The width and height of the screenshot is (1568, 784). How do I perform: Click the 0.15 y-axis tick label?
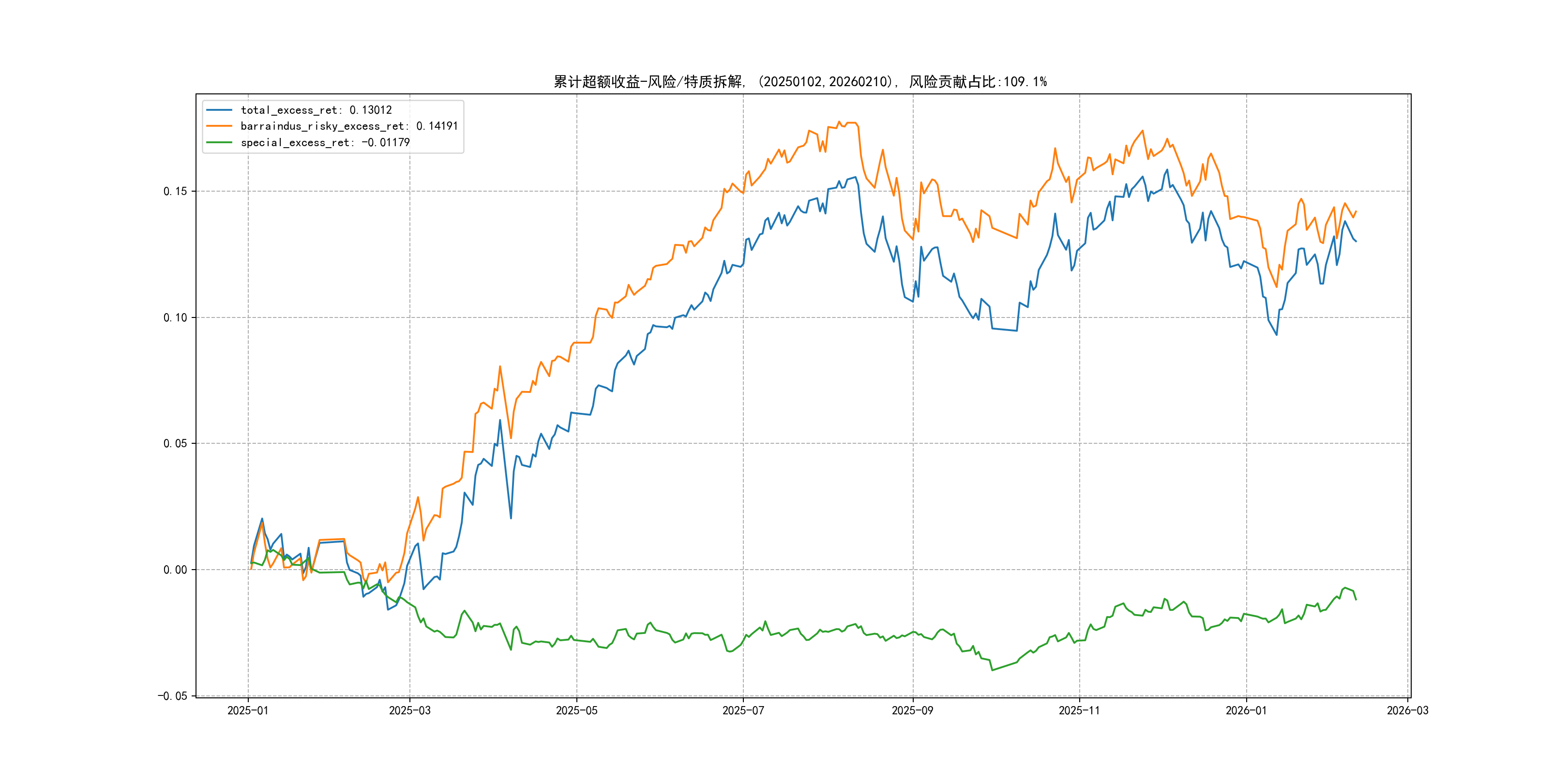pos(175,191)
